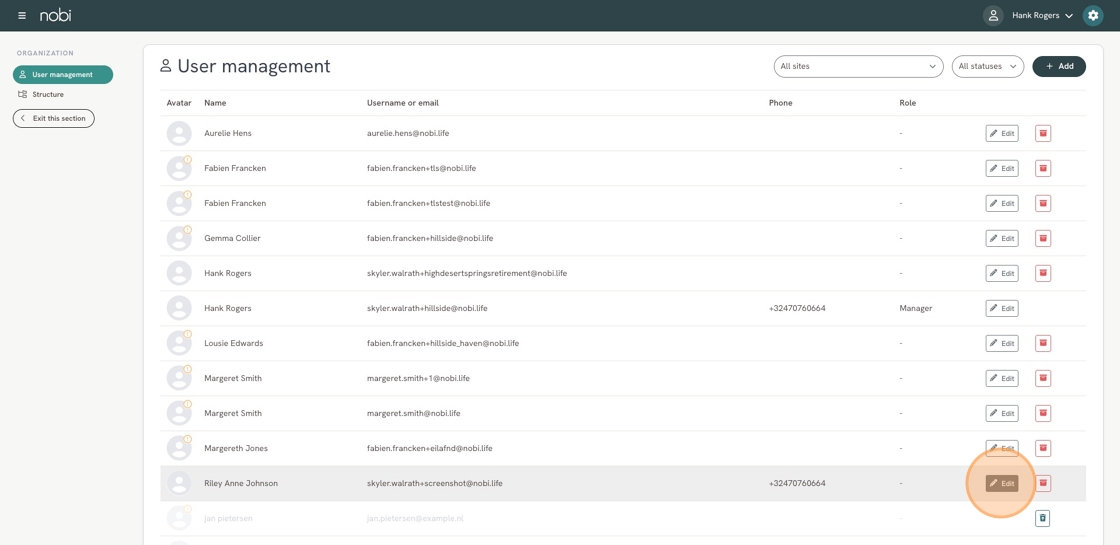The width and height of the screenshot is (1120, 545).
Task: Select User management in sidebar
Action: point(63,75)
